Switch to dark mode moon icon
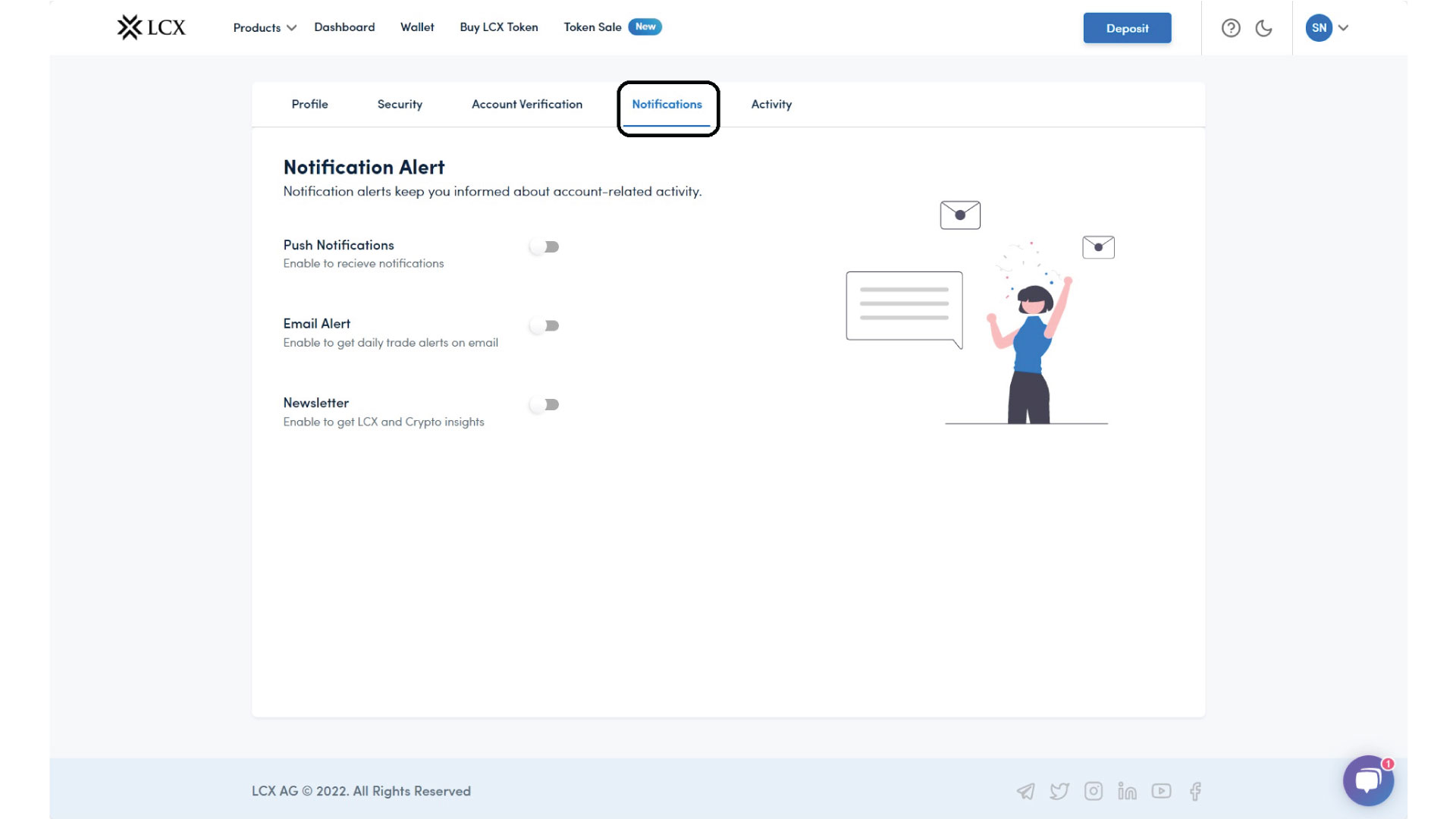1456x819 pixels. (1263, 28)
